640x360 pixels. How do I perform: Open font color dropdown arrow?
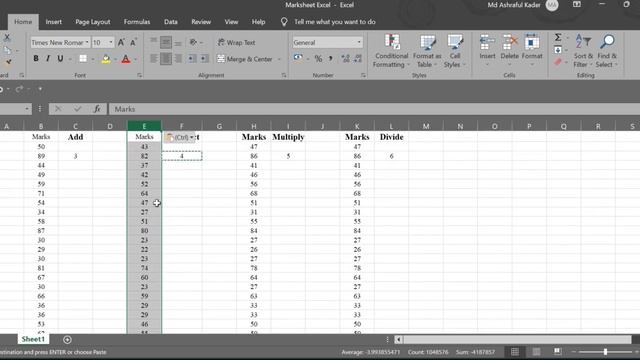pyautogui.click(x=135, y=59)
